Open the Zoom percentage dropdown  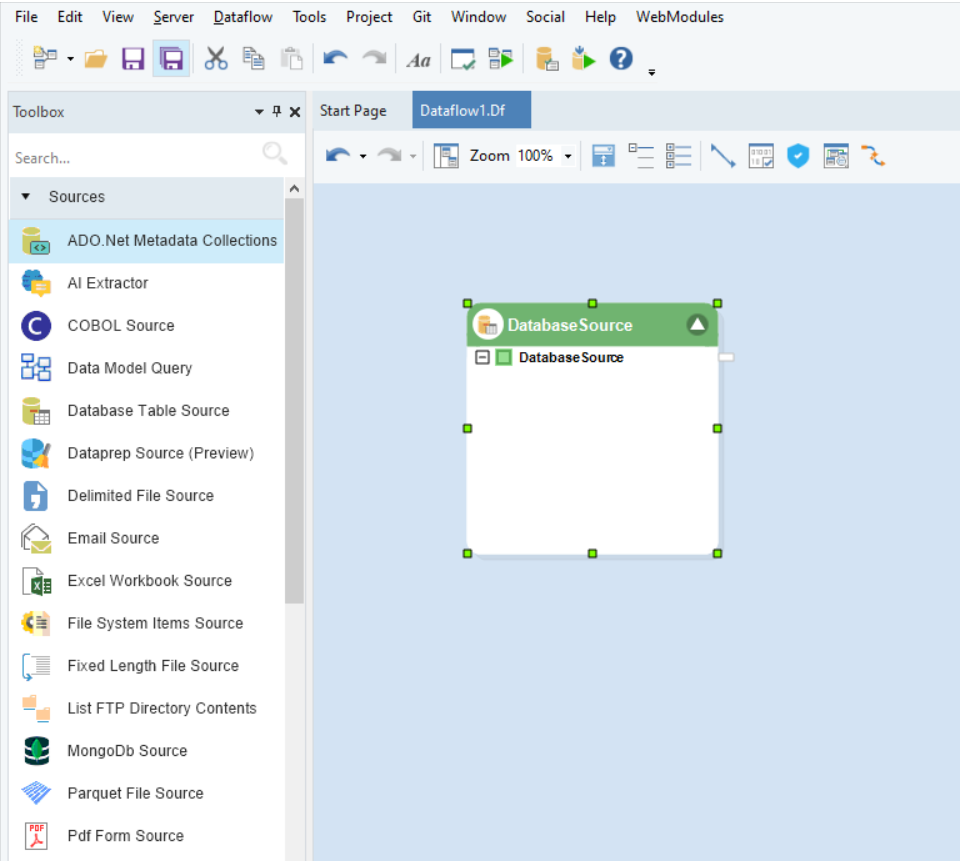pyautogui.click(x=569, y=156)
